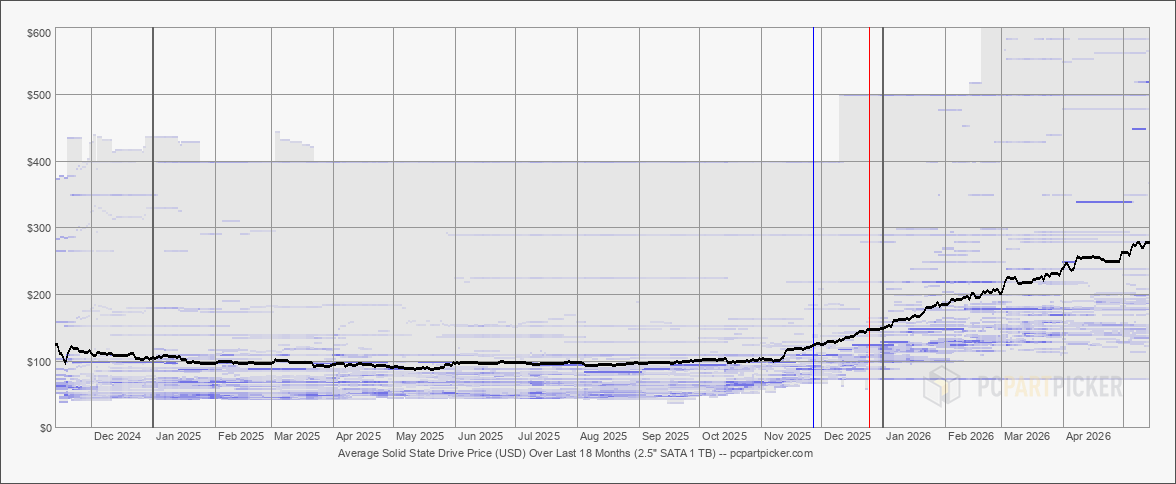This screenshot has height=484, width=1176.
Task: Click the $100 y-axis label
Action: 41,361
